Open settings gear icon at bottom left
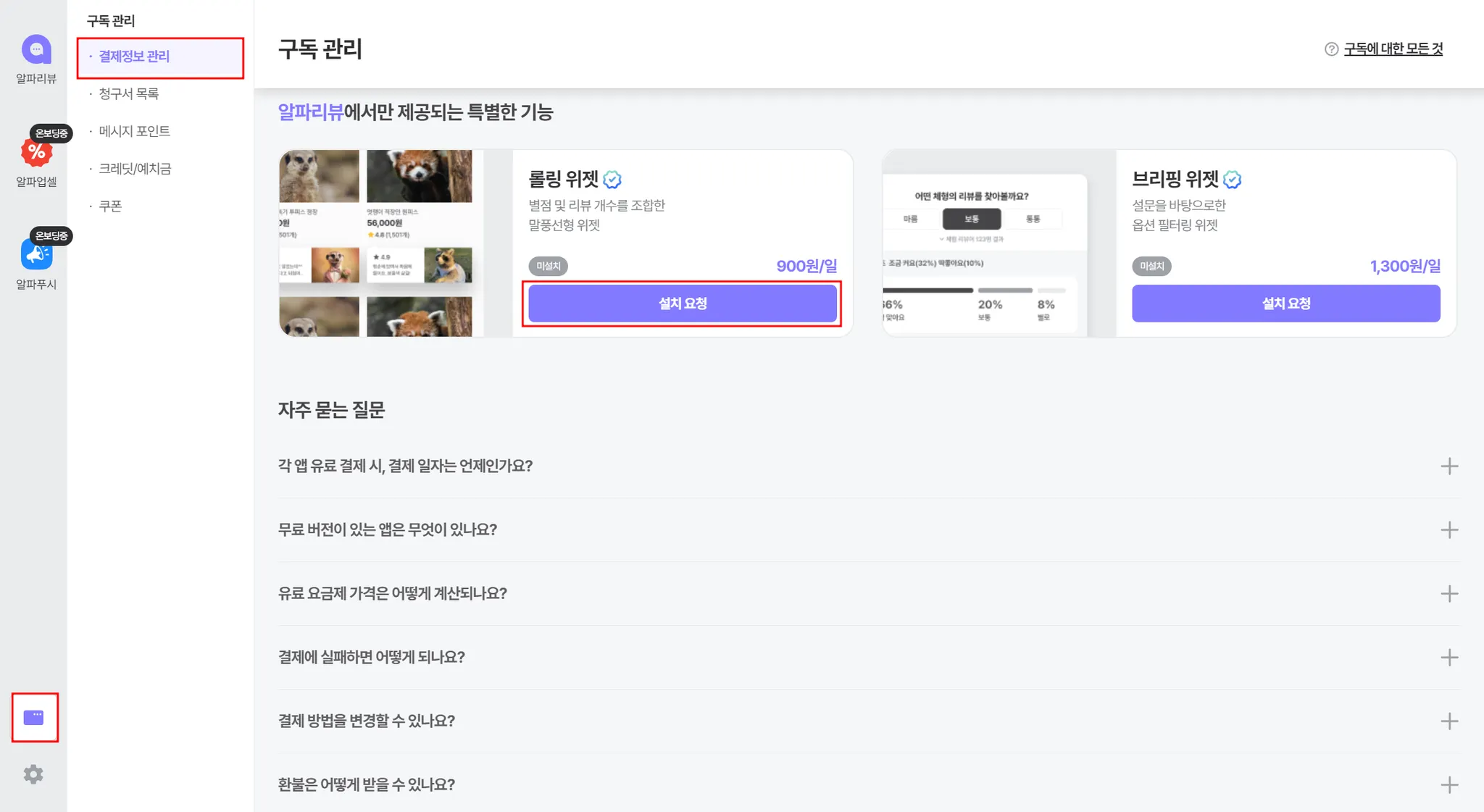This screenshot has width=1484, height=812. pyautogui.click(x=33, y=774)
